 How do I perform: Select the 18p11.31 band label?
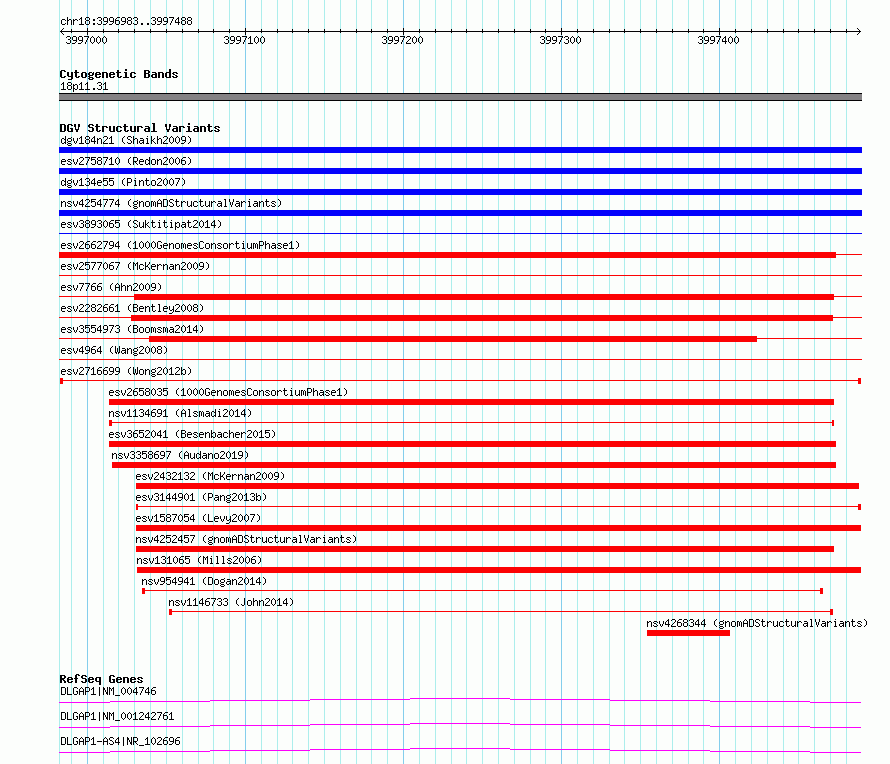(84, 86)
